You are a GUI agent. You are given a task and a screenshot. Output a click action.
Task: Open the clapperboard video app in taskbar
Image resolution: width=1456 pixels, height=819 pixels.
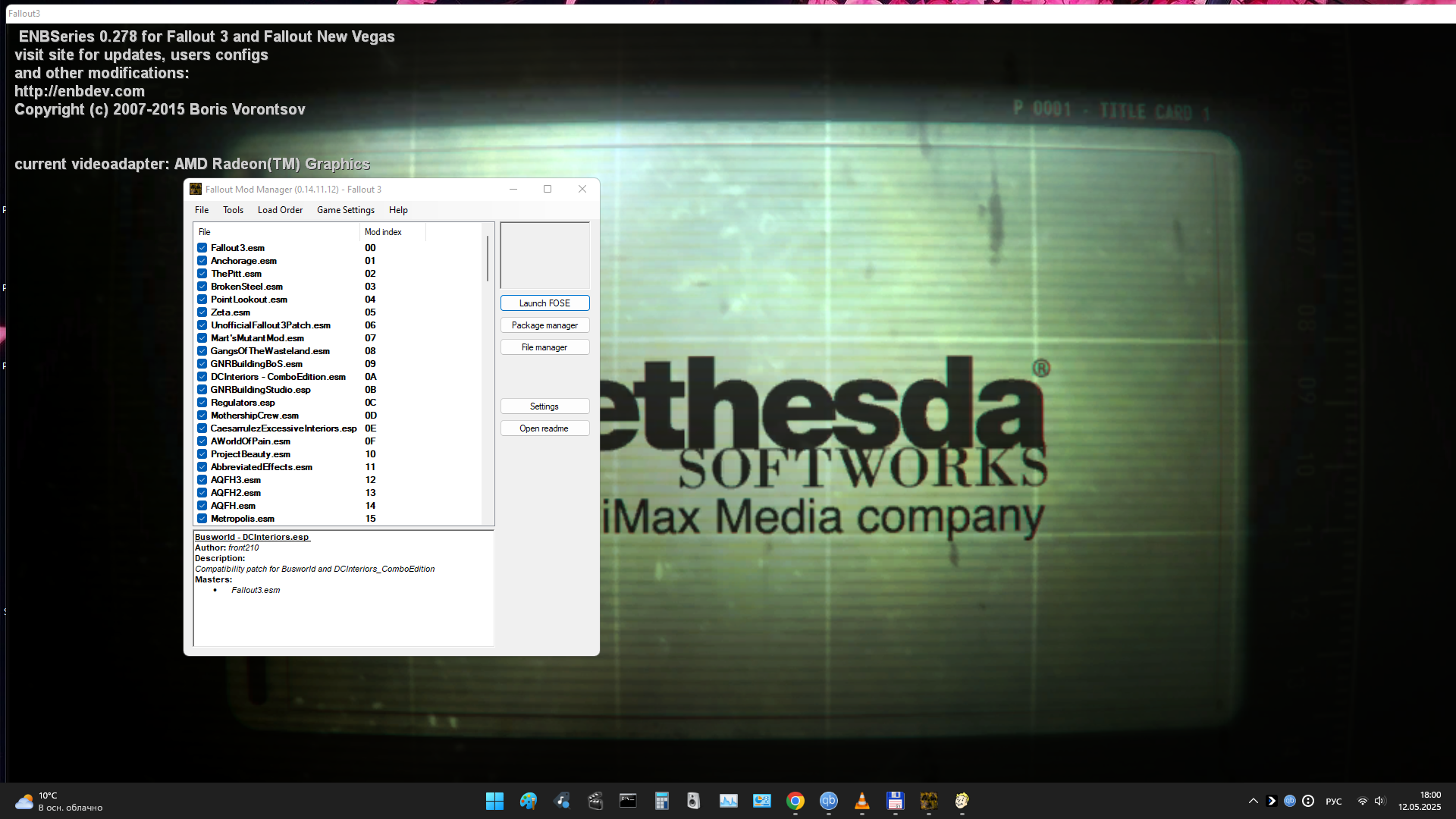[x=595, y=801]
